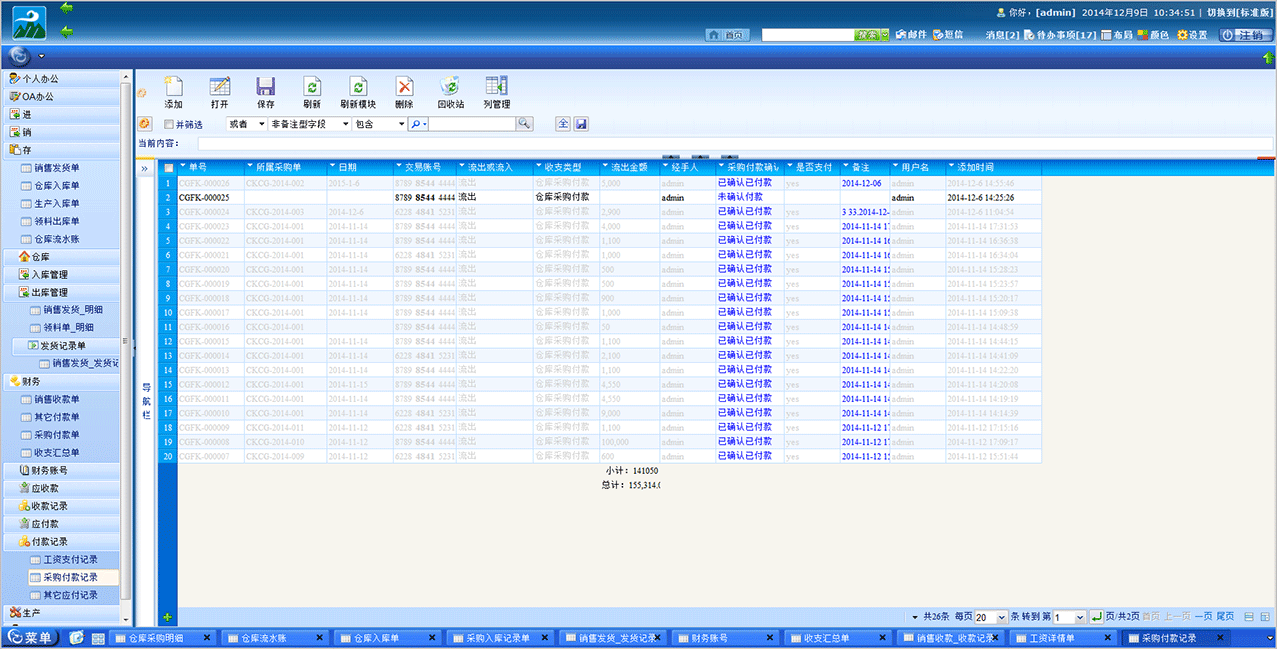Screen dimensions: 1277x649
Task: Toggle the 并筛选 checkbox
Action: (168, 125)
